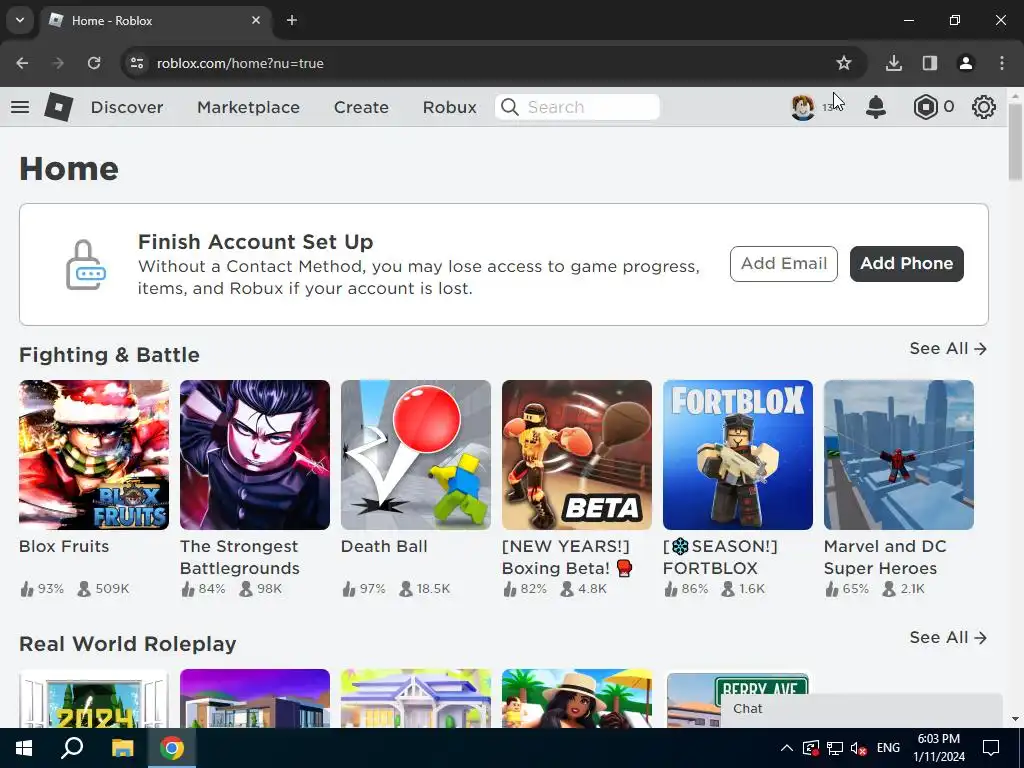Bookmark this page with the star

tap(844, 63)
